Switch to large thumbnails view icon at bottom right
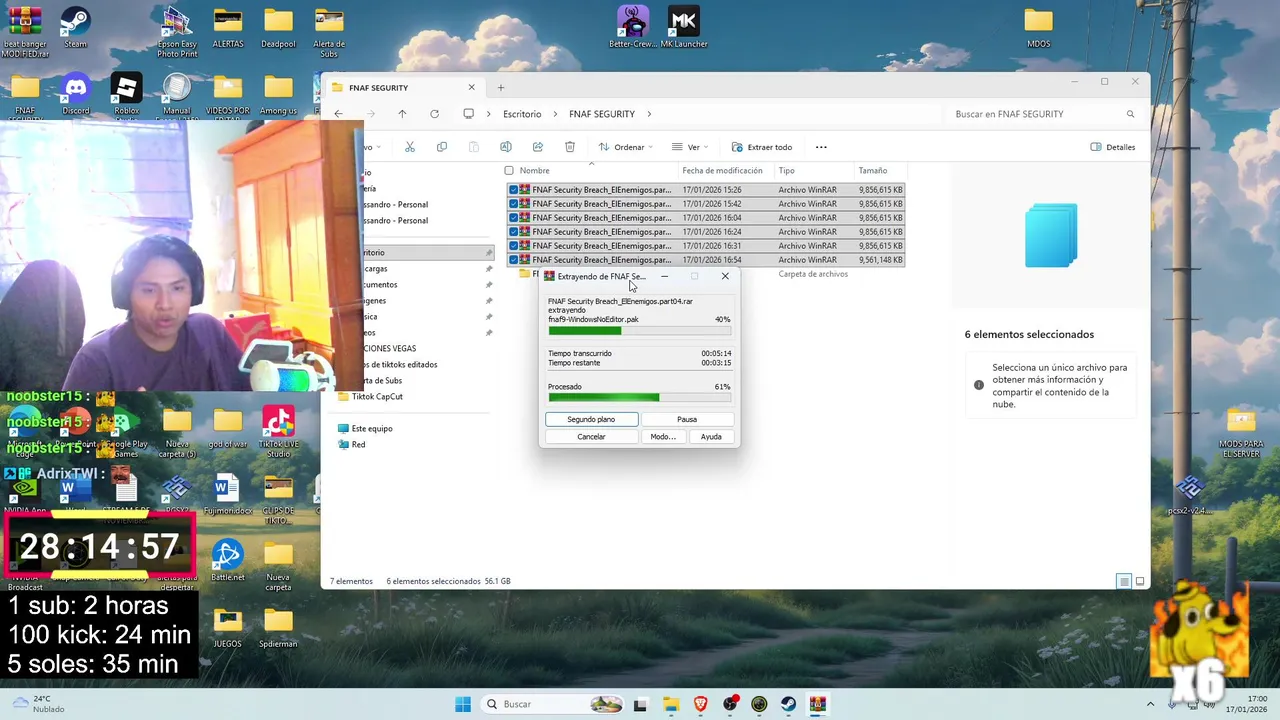Viewport: 1280px width, 720px height. (1140, 581)
